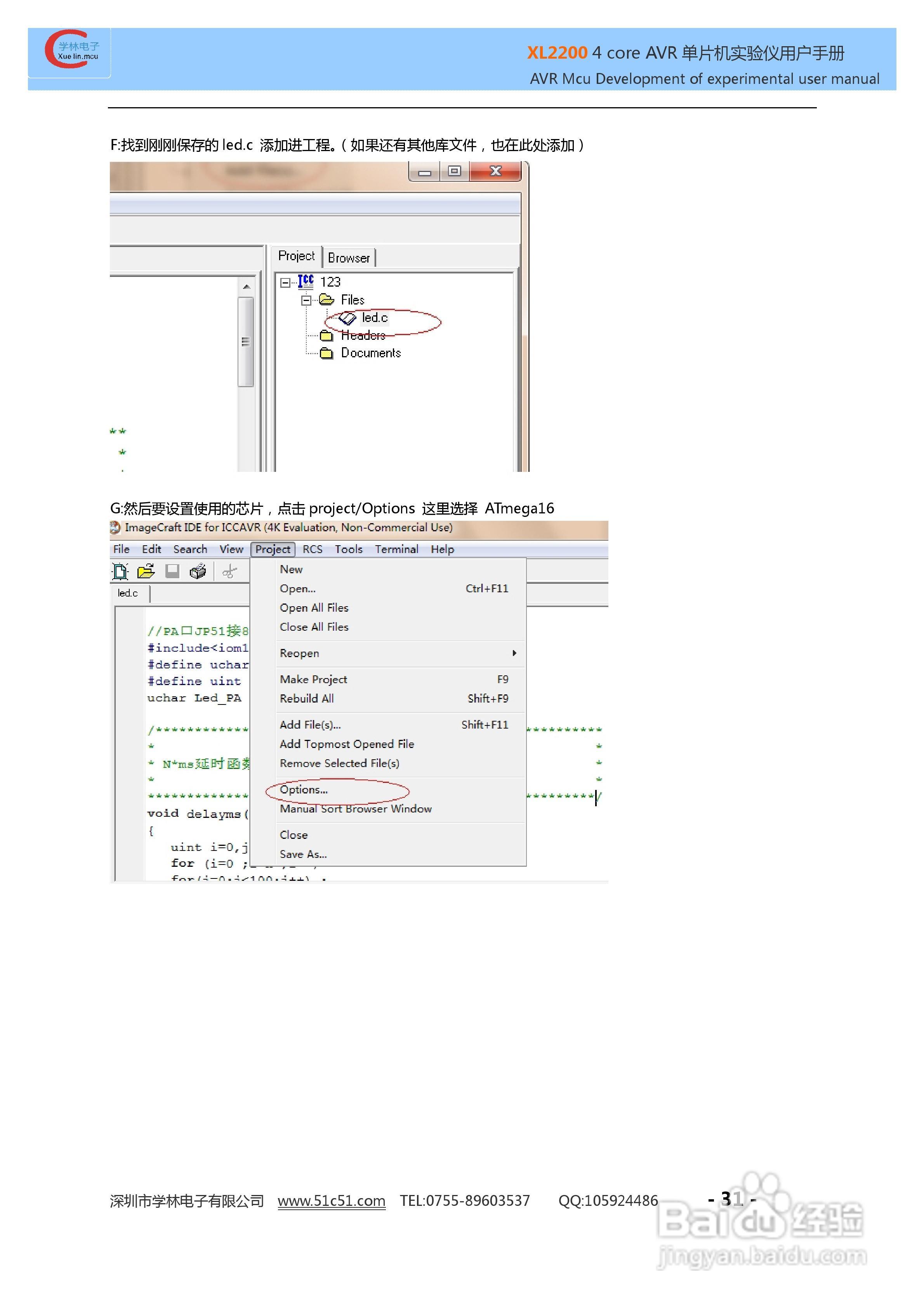Viewport: 924px width, 1308px height.
Task: Collapse the Files folder node
Action: pos(306,300)
